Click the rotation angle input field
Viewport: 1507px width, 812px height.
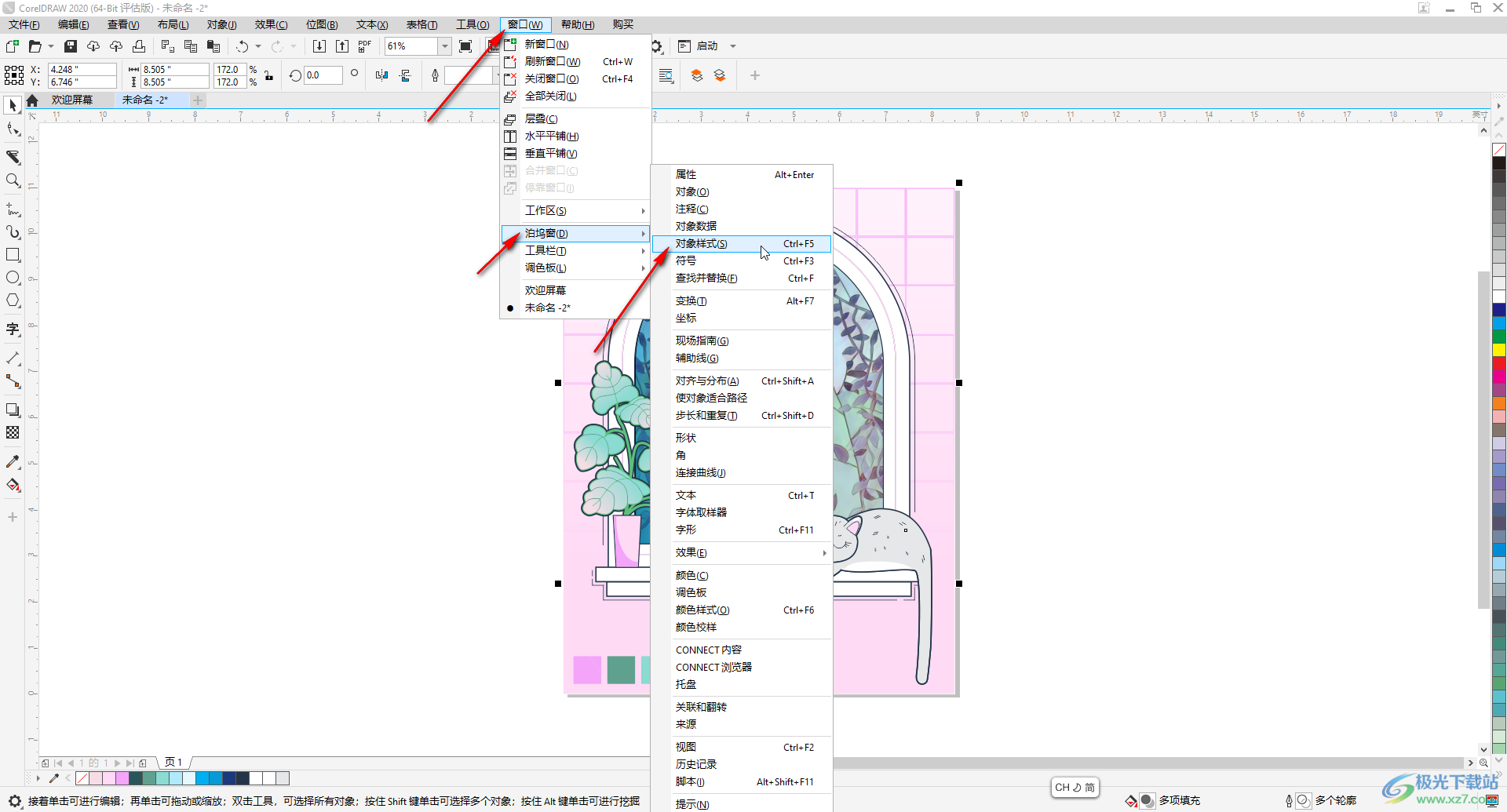pyautogui.click(x=323, y=75)
